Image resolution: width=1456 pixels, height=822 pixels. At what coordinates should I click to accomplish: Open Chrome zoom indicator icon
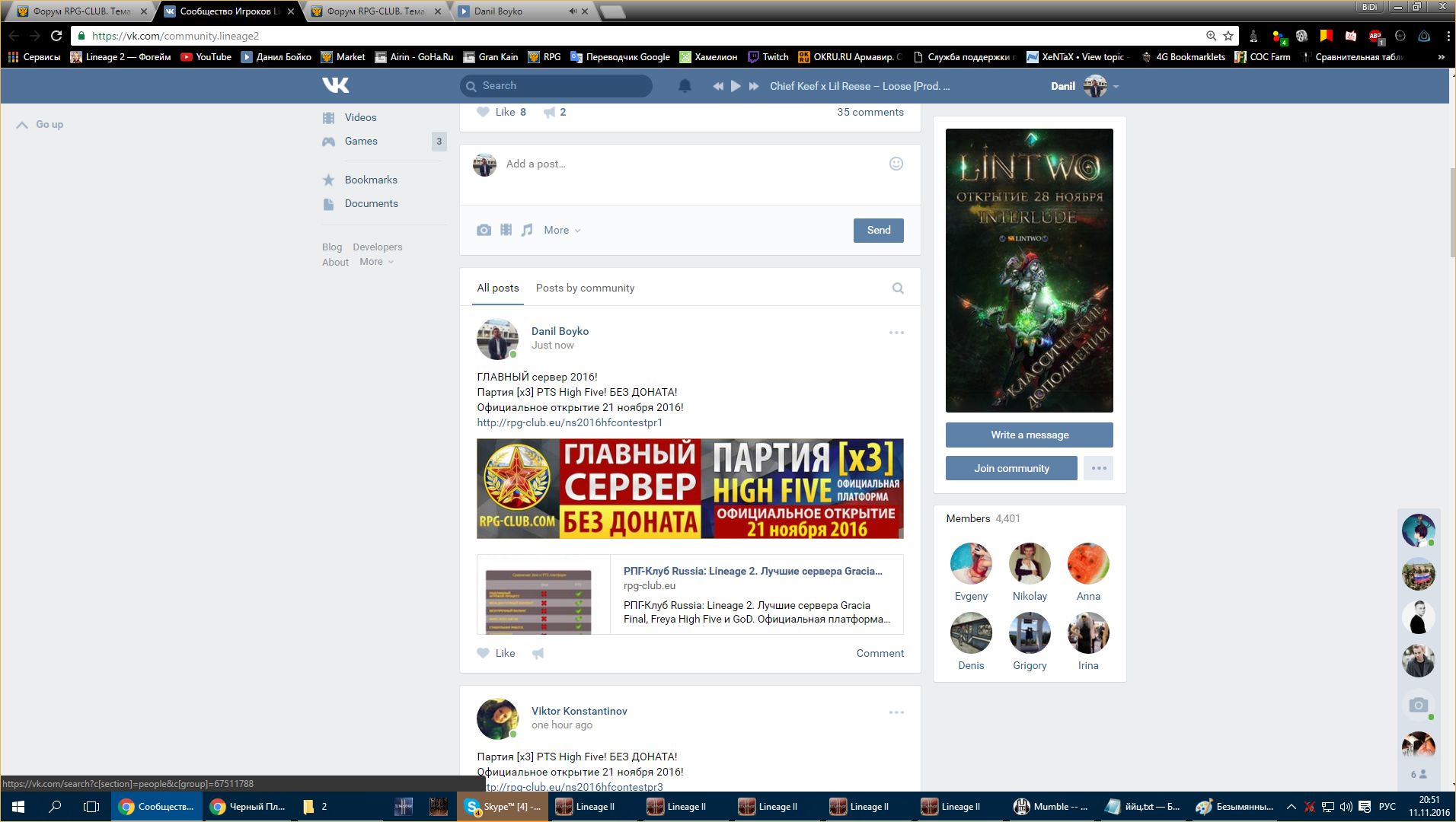tap(1211, 36)
